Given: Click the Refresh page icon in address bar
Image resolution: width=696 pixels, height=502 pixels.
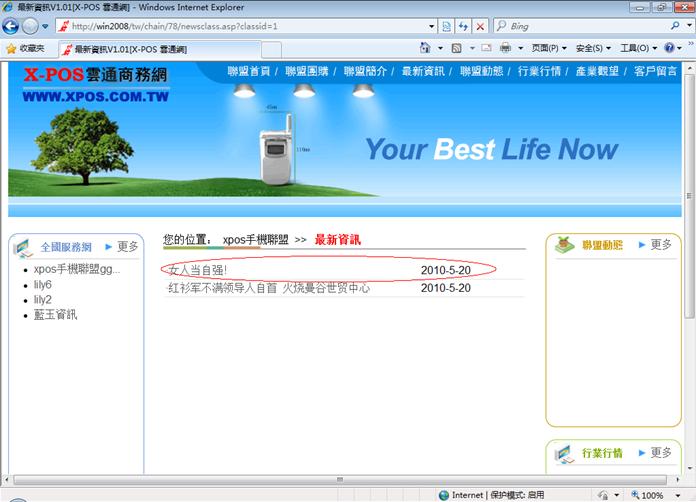Looking at the screenshot, I should coord(462,26).
